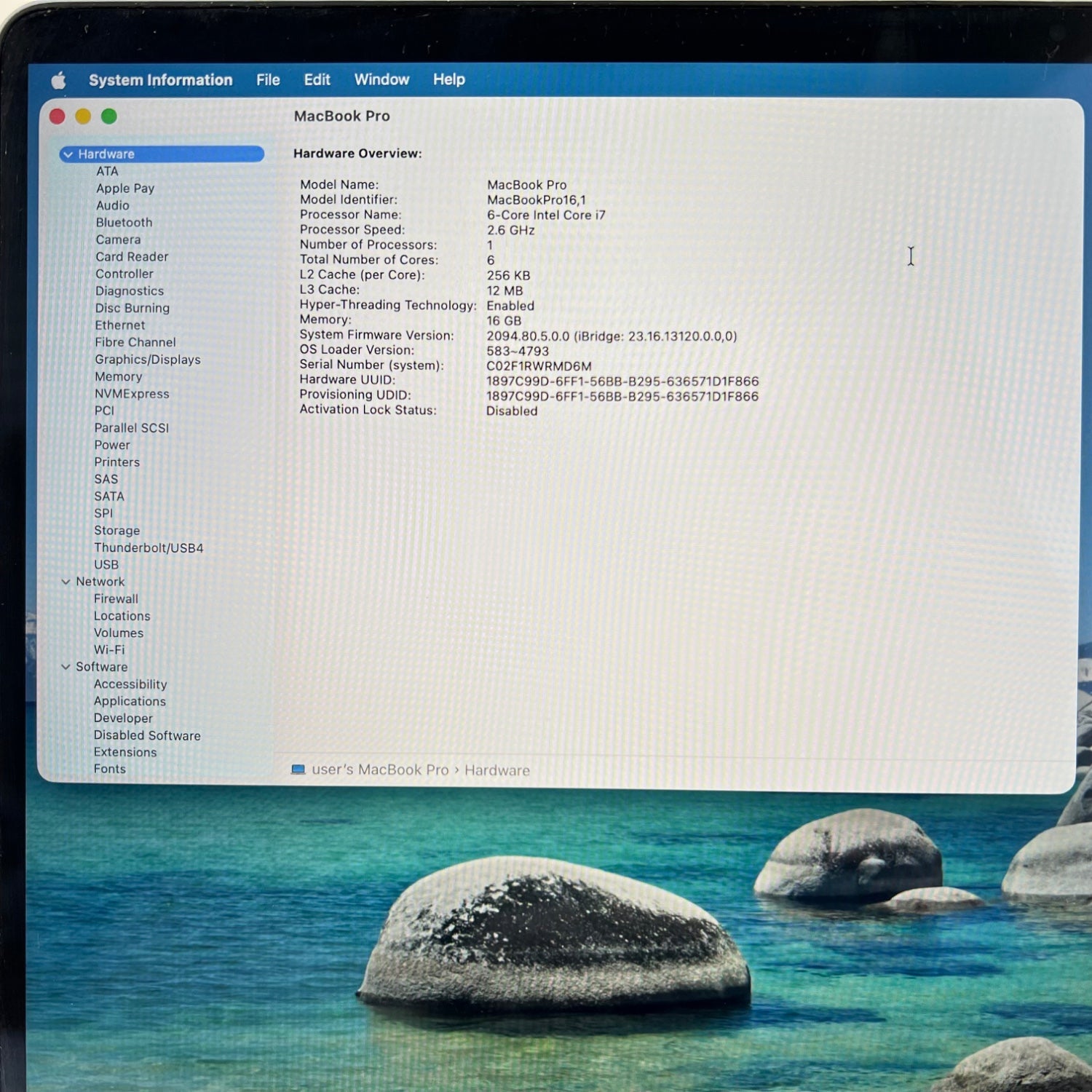Viewport: 1092px width, 1092px height.
Task: Select Firewall in the sidebar
Action: (x=116, y=599)
